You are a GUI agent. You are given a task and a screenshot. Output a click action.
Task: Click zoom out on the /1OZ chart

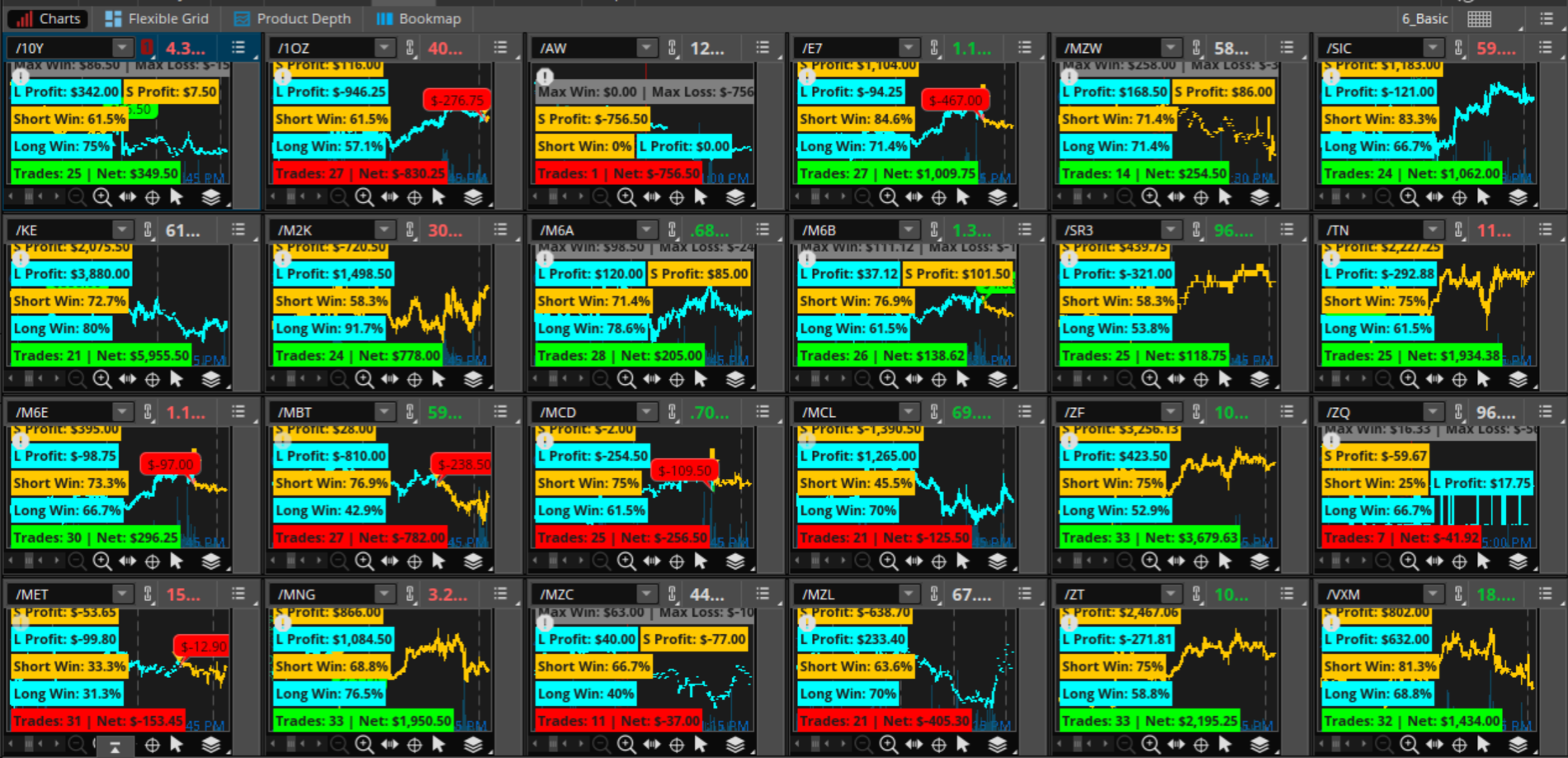click(x=339, y=197)
